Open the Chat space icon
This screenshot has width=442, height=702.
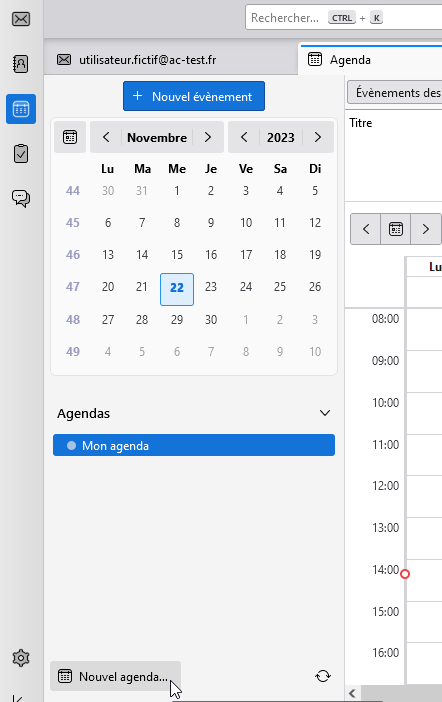pyautogui.click(x=21, y=198)
